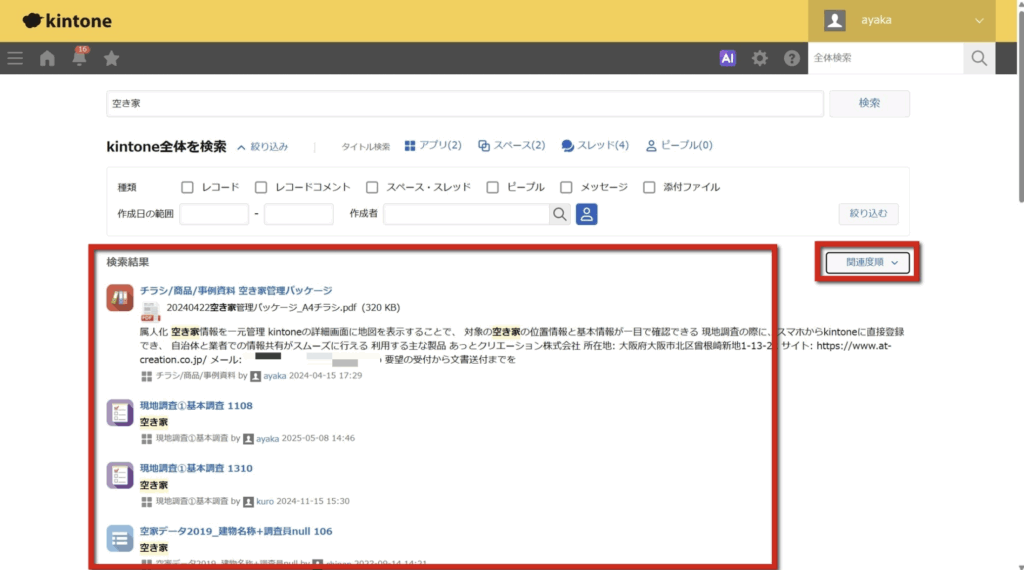Click the 作成者 creator input field
This screenshot has height=570, width=1024.
tap(466, 214)
